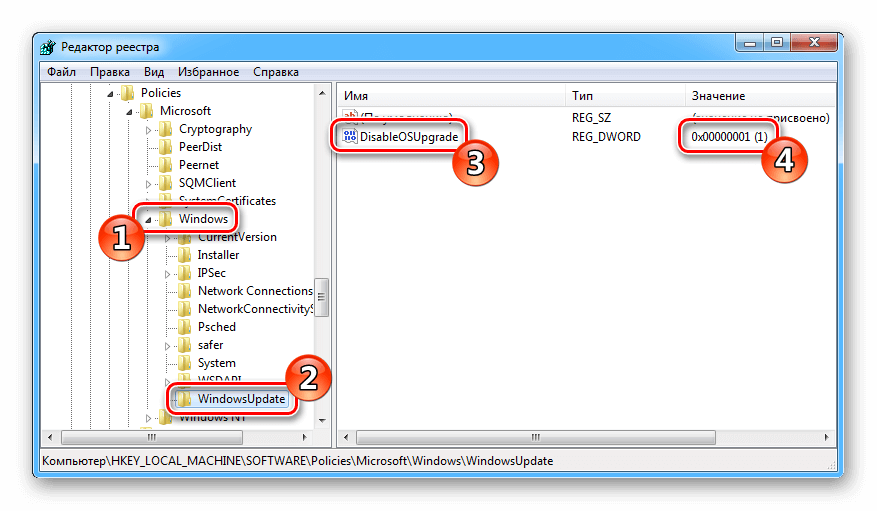Click the values pane scroll right arrow
The image size is (877, 511).
click(827, 437)
